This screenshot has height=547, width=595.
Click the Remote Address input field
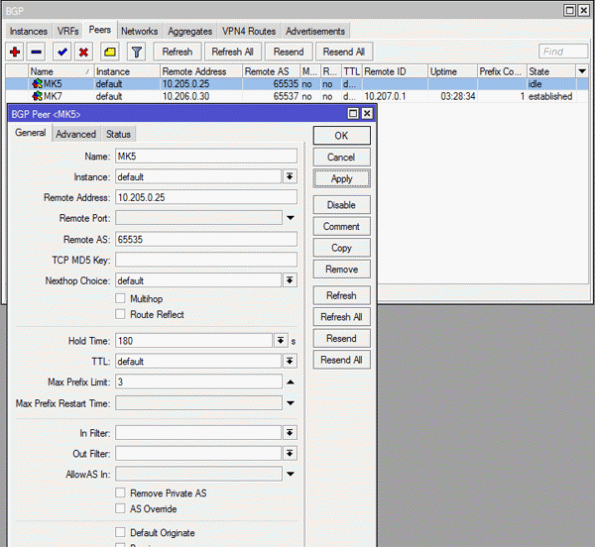point(206,197)
